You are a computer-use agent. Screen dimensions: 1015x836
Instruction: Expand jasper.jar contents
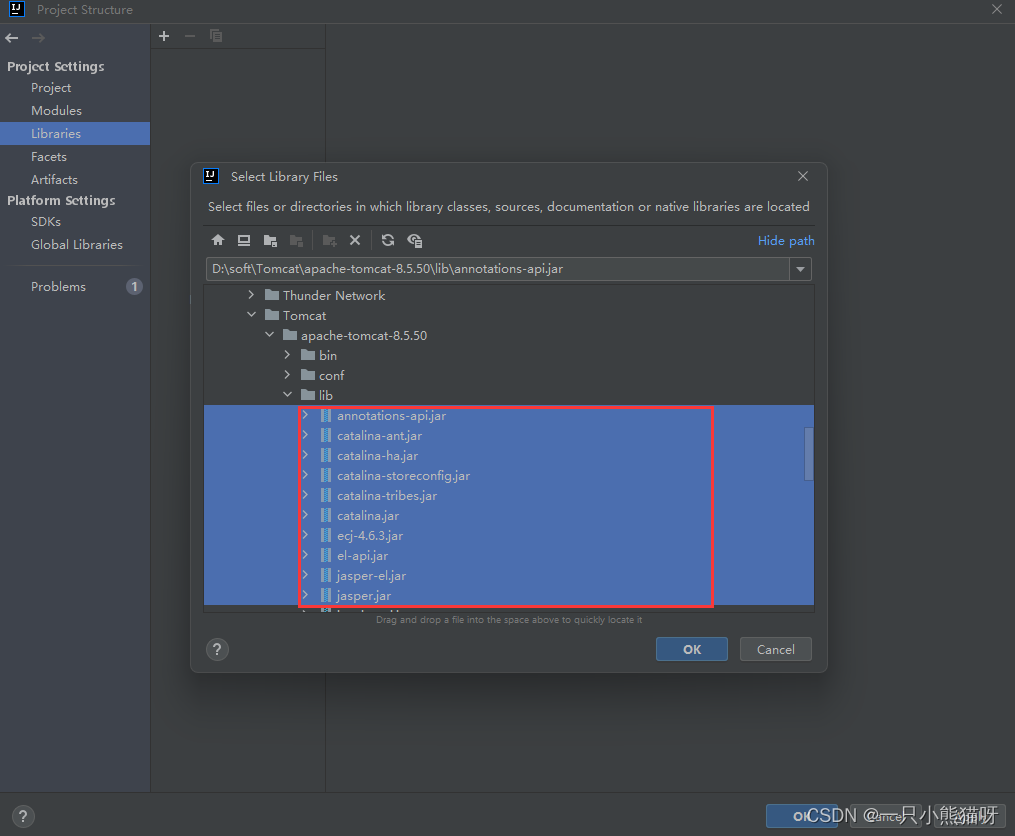coord(306,594)
